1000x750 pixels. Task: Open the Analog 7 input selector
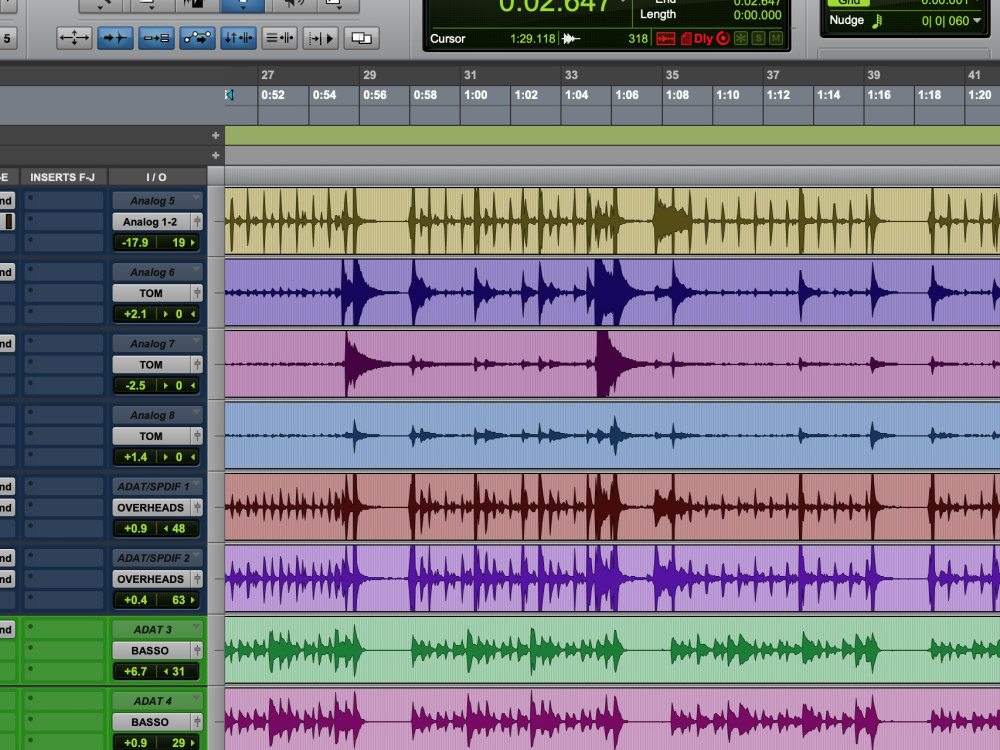[158, 344]
